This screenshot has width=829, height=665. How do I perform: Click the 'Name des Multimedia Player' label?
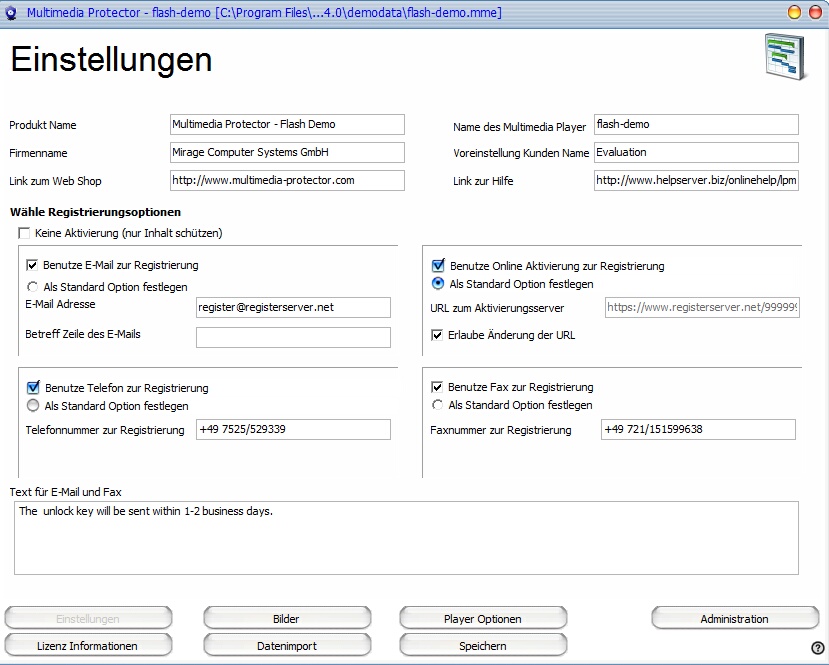[519, 127]
